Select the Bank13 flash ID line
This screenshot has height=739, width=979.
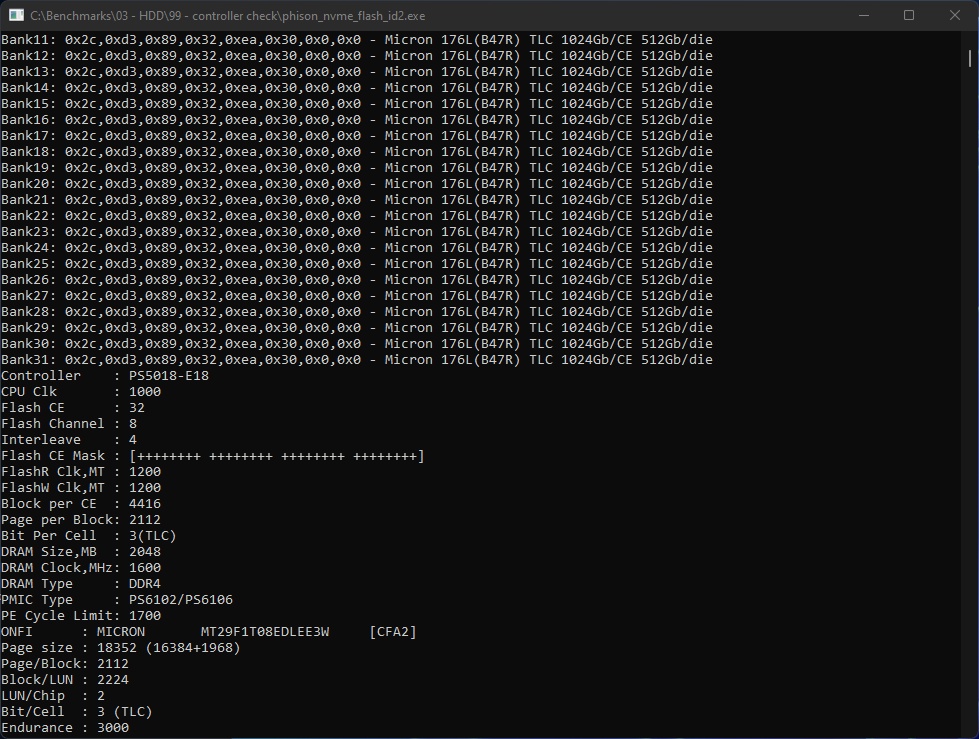point(357,72)
